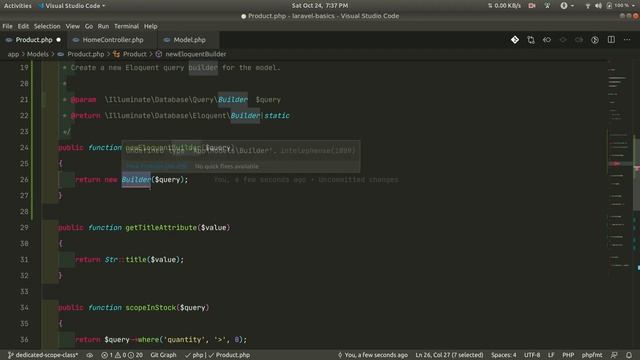Open the circular tray icon with dropdown arrow
The image size is (640, 360).
567,6
